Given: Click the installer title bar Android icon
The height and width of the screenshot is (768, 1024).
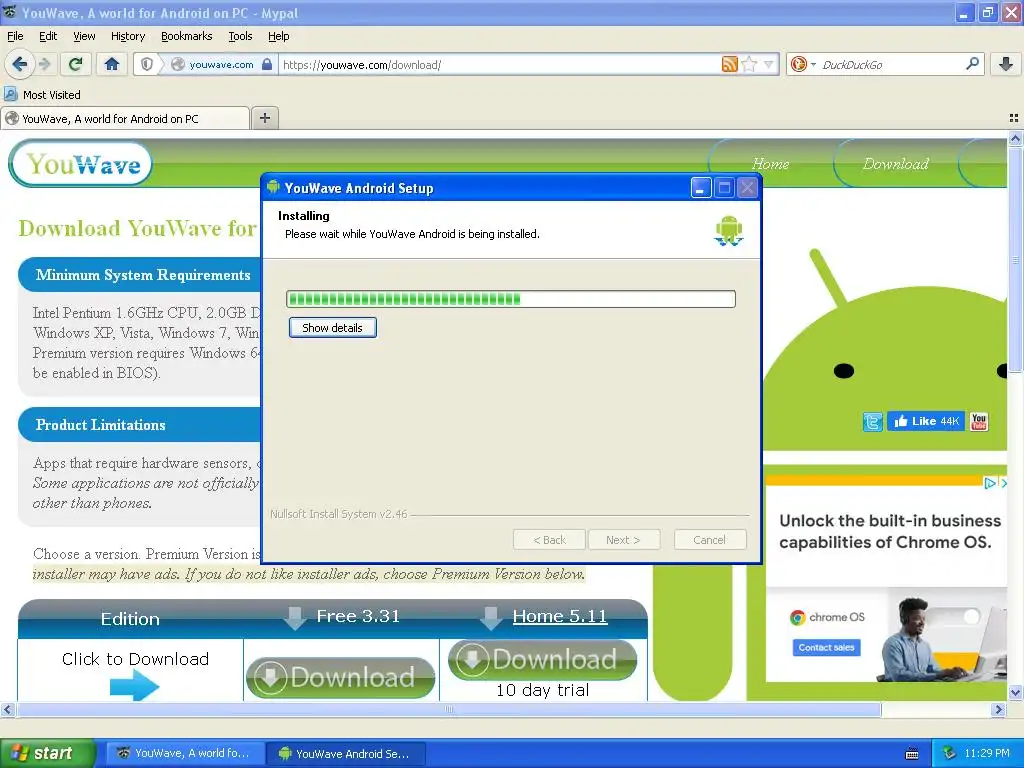Looking at the screenshot, I should [x=273, y=187].
